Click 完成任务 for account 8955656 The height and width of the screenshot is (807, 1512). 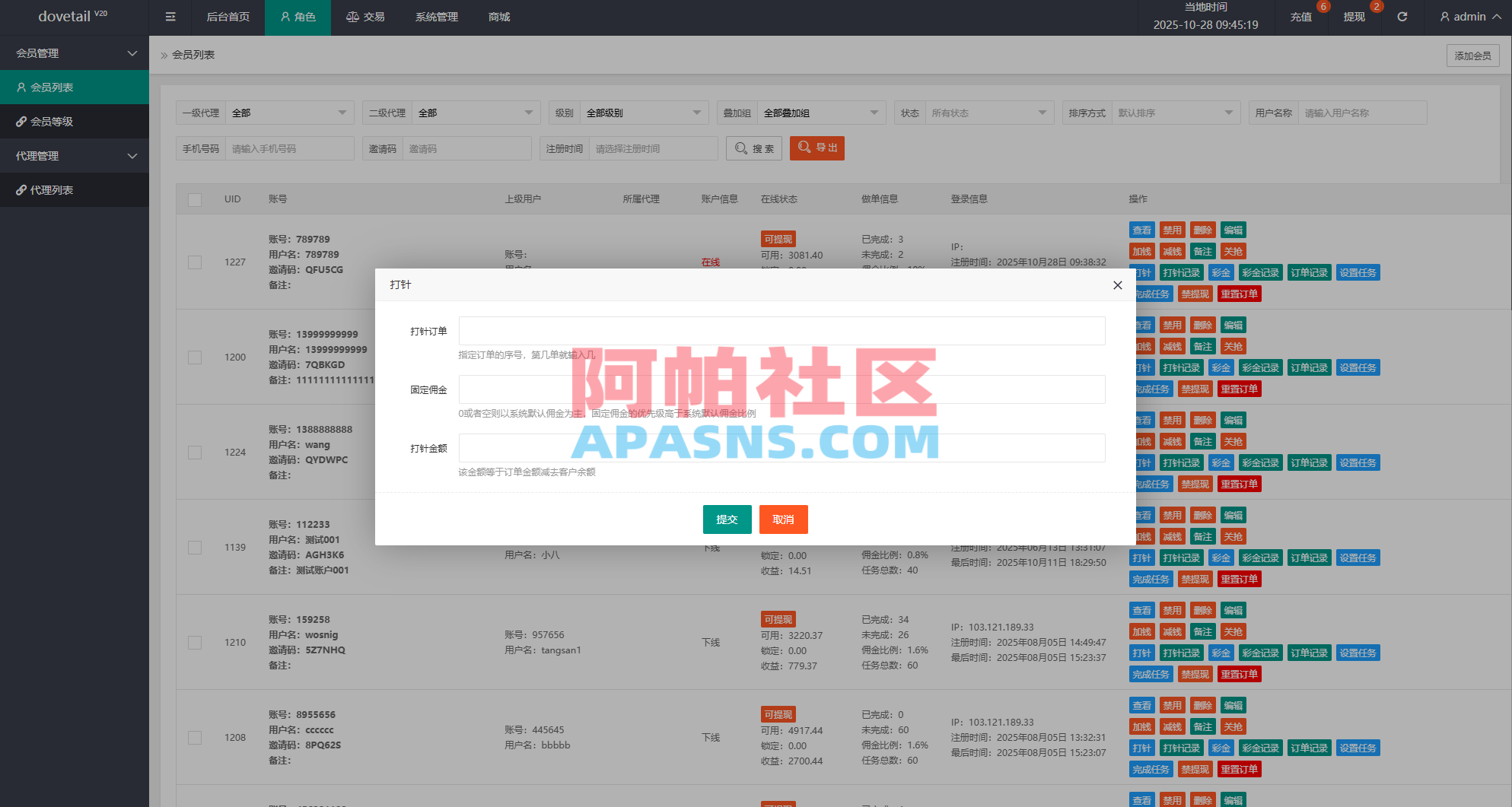1151,770
